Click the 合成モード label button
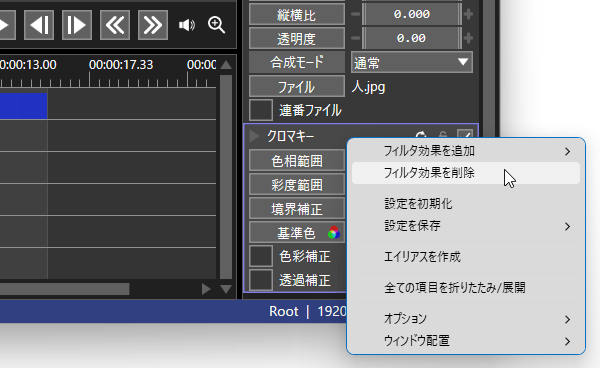This screenshot has width=600, height=368. click(x=297, y=62)
